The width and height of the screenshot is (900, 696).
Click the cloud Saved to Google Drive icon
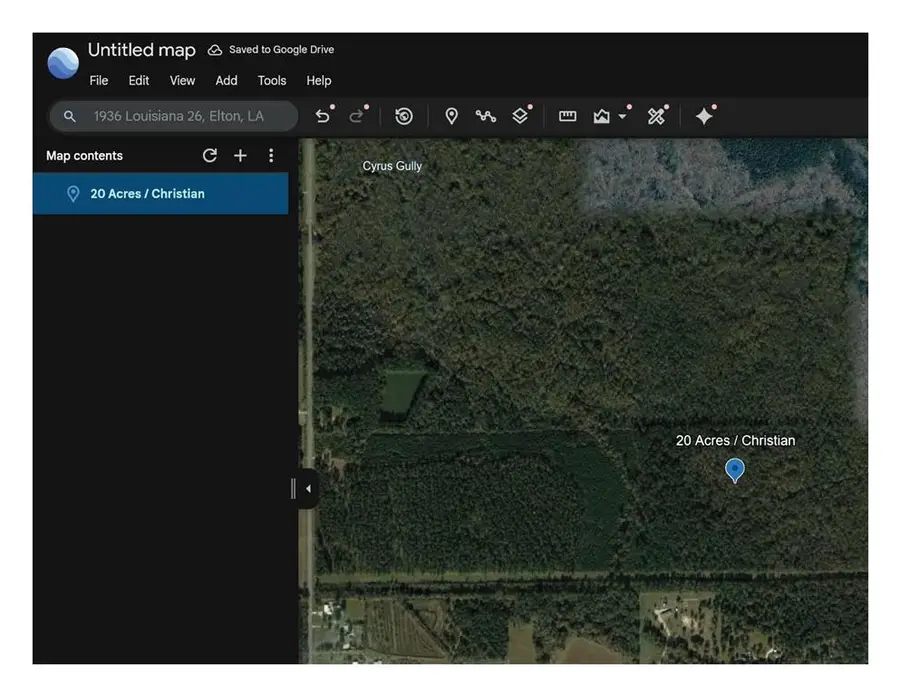click(x=215, y=50)
